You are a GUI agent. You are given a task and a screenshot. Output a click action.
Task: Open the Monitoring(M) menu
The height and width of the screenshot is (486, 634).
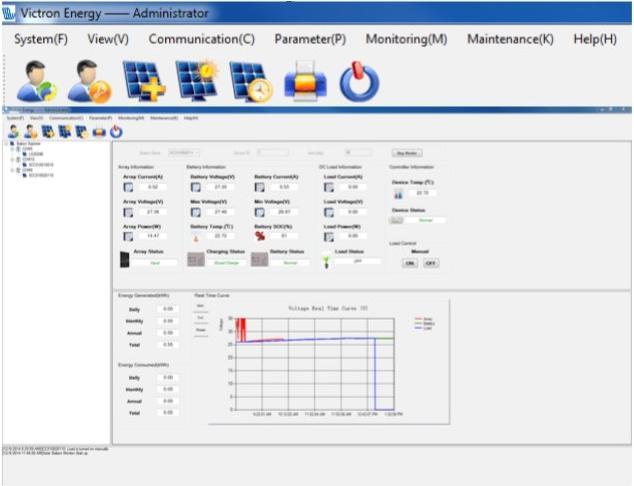(406, 39)
